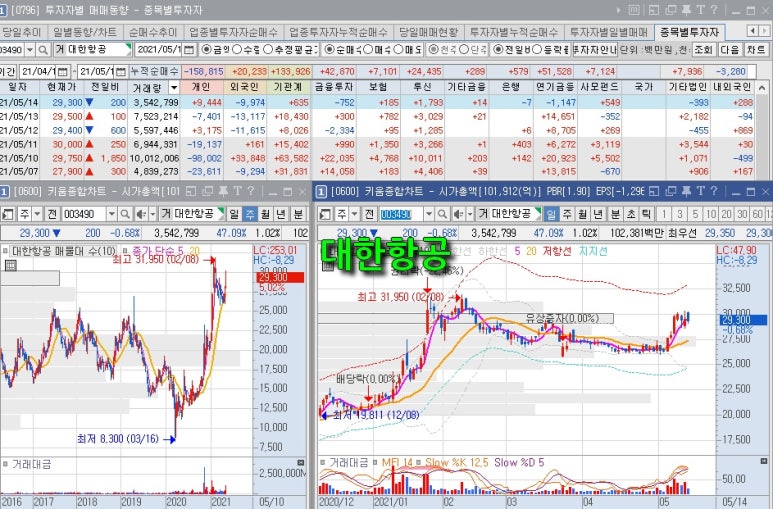Select 매수 radio option

[367, 50]
